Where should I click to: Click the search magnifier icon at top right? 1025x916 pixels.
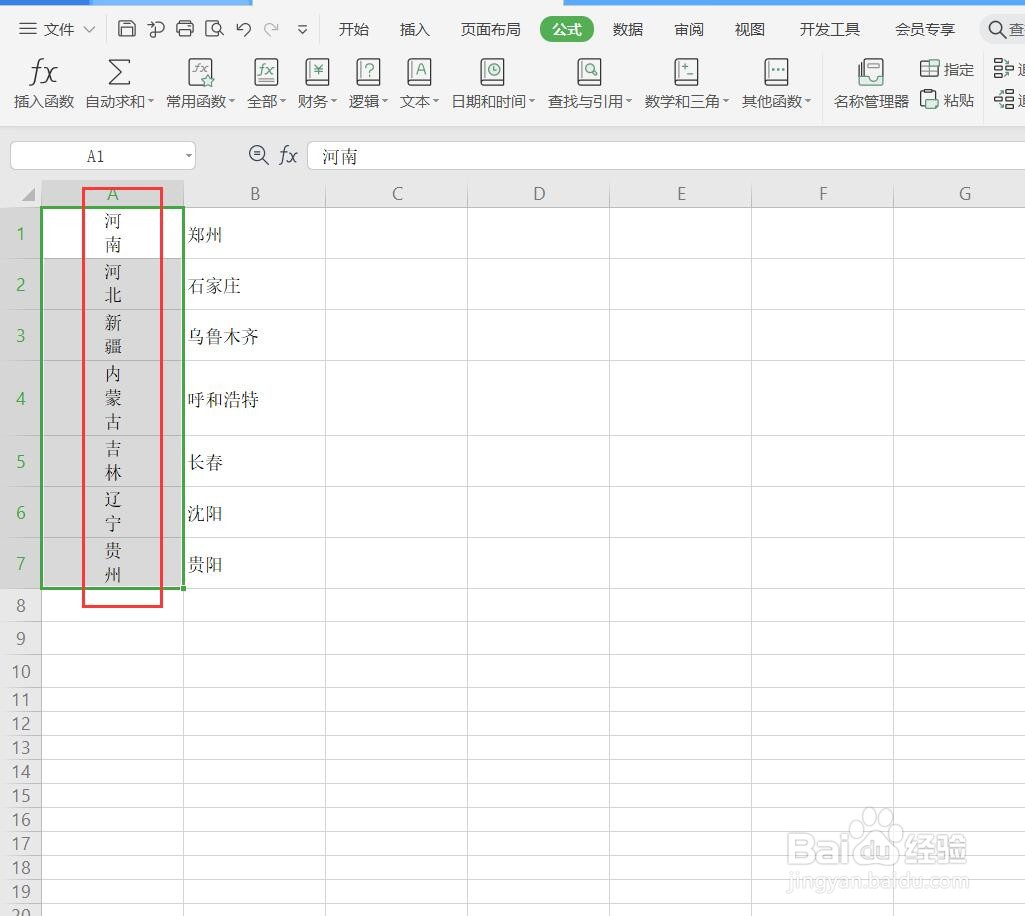(x=996, y=29)
